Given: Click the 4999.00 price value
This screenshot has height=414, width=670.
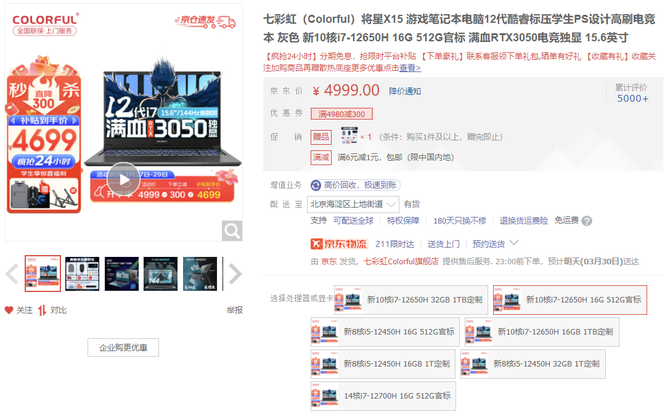Looking at the screenshot, I should coord(351,90).
